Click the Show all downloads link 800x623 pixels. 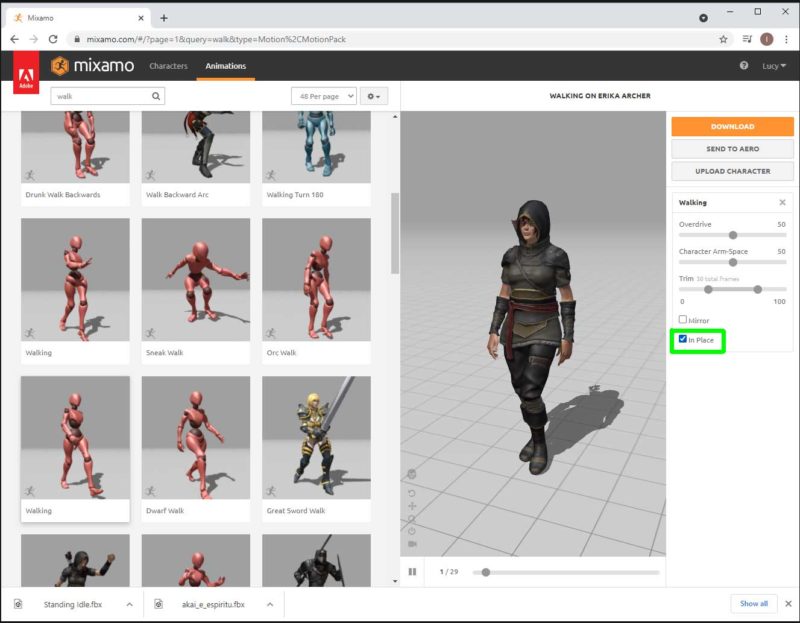754,604
